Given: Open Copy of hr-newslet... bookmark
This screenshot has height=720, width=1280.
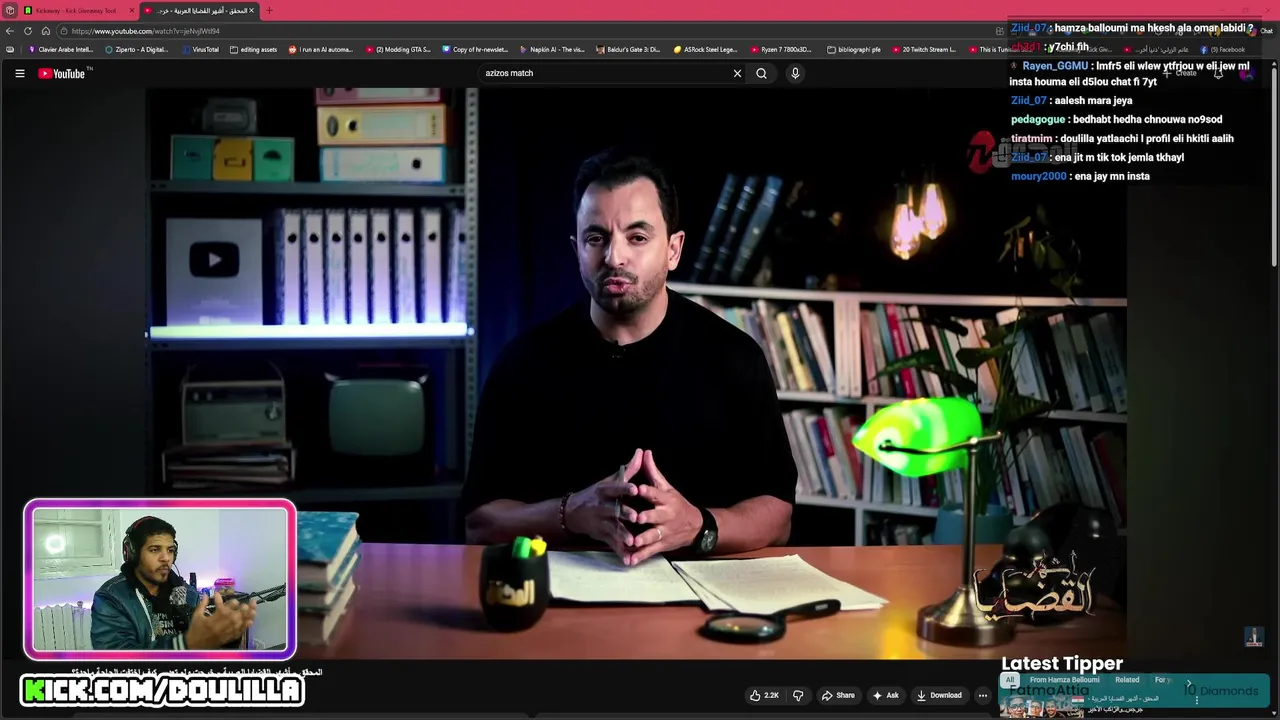Looking at the screenshot, I should [476, 49].
